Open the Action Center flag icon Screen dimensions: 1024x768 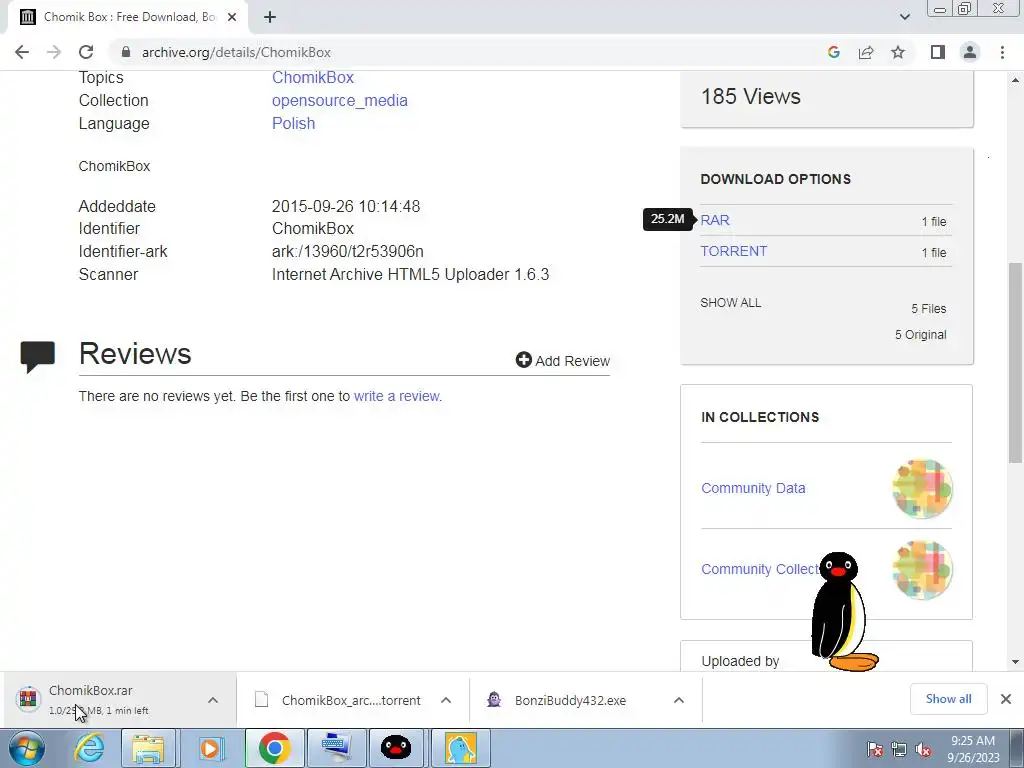(875, 749)
